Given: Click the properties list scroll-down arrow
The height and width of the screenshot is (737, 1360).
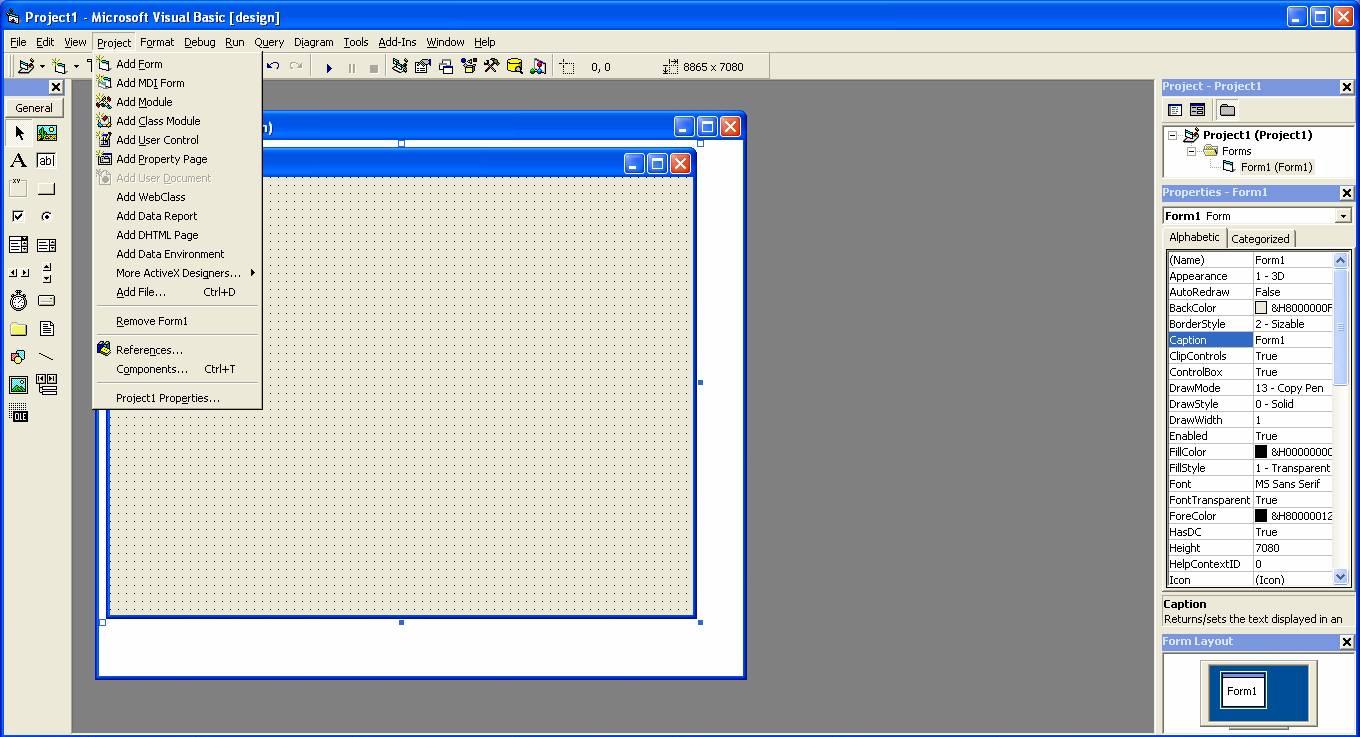Looking at the screenshot, I should (x=1341, y=577).
